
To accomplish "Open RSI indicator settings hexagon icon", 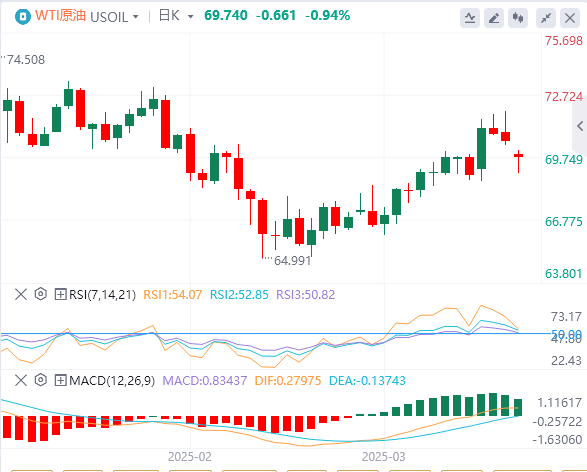I will pyautogui.click(x=40, y=294).
